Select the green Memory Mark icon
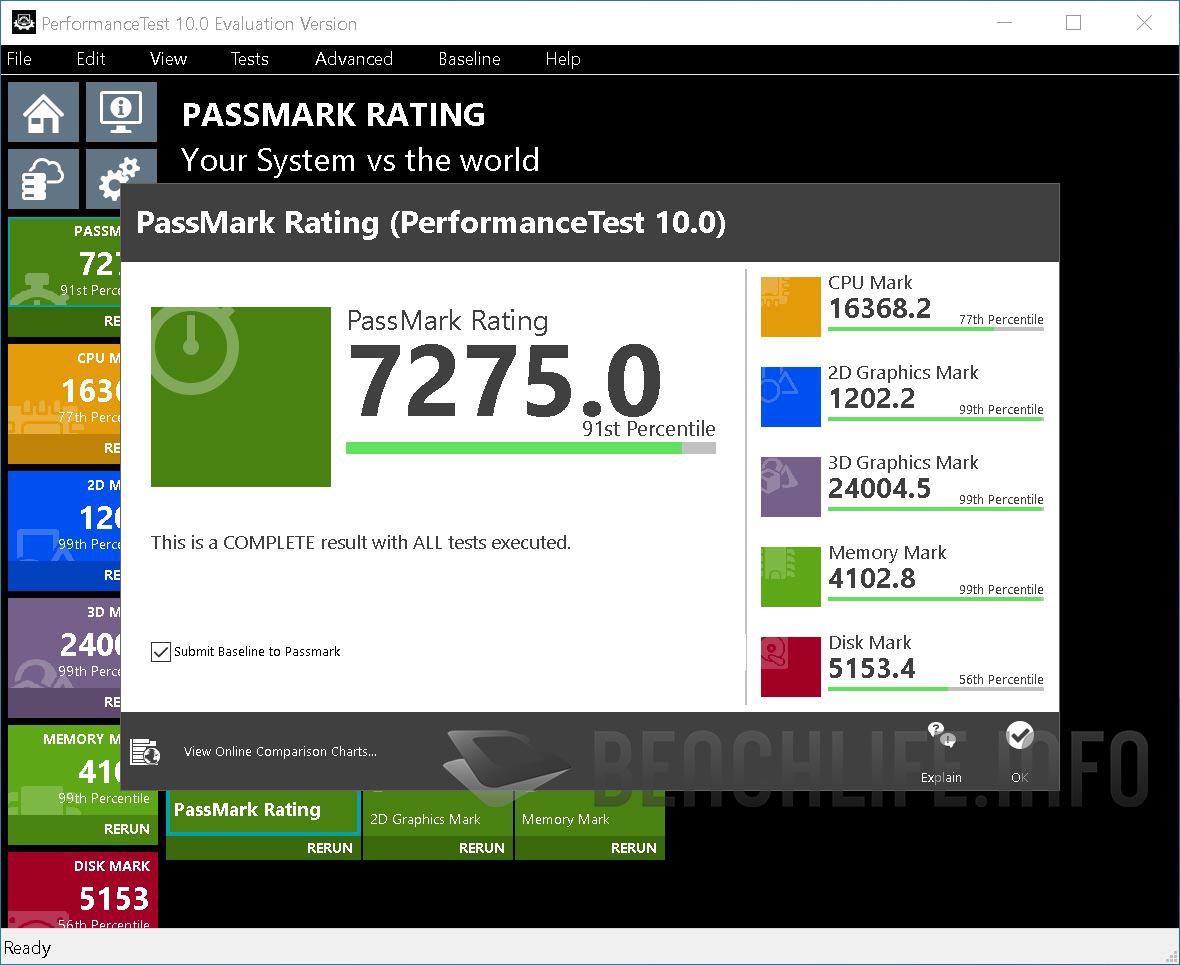 click(790, 576)
